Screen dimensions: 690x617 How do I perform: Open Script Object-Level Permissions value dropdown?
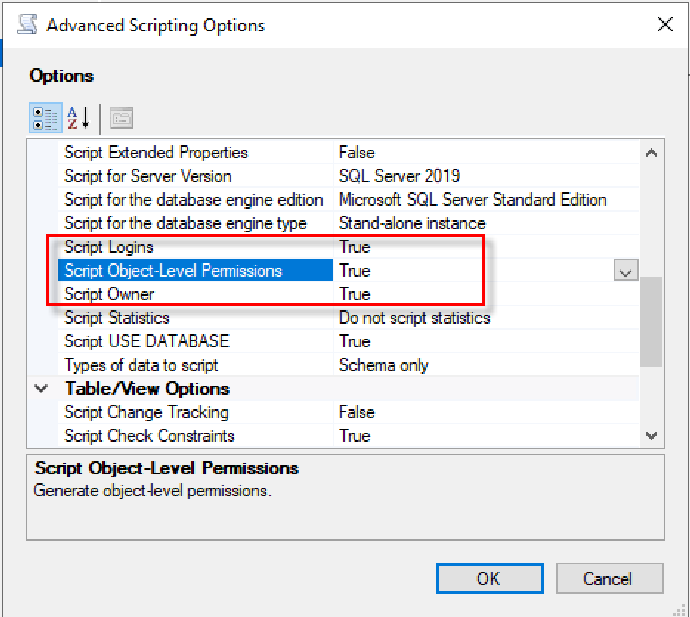626,271
